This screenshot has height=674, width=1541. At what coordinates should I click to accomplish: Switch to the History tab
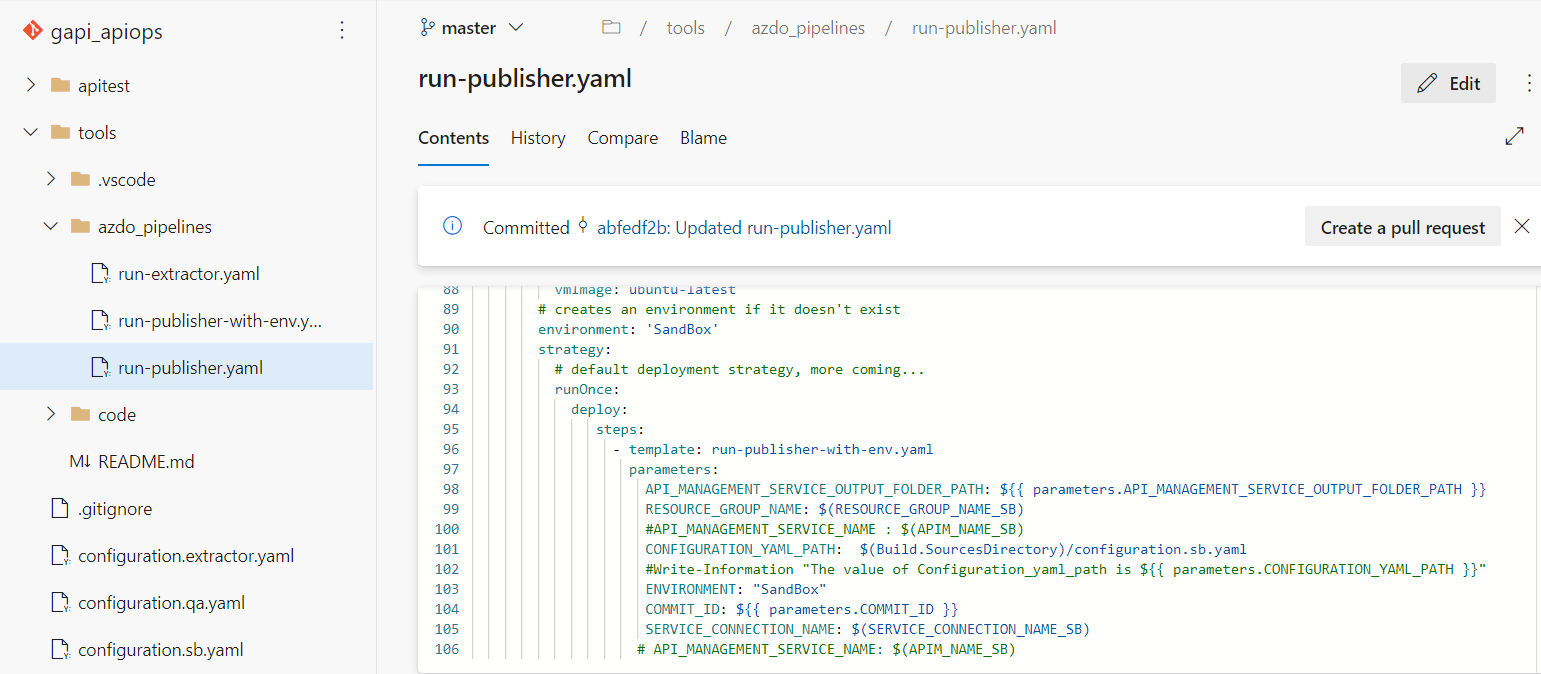click(x=537, y=138)
